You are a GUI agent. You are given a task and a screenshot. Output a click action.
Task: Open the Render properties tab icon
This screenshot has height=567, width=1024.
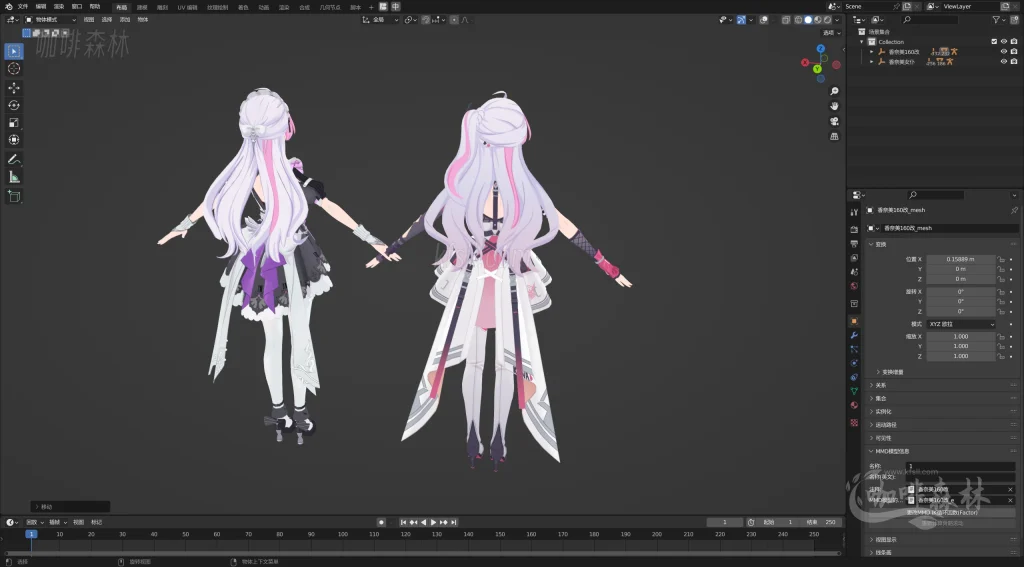point(854,229)
